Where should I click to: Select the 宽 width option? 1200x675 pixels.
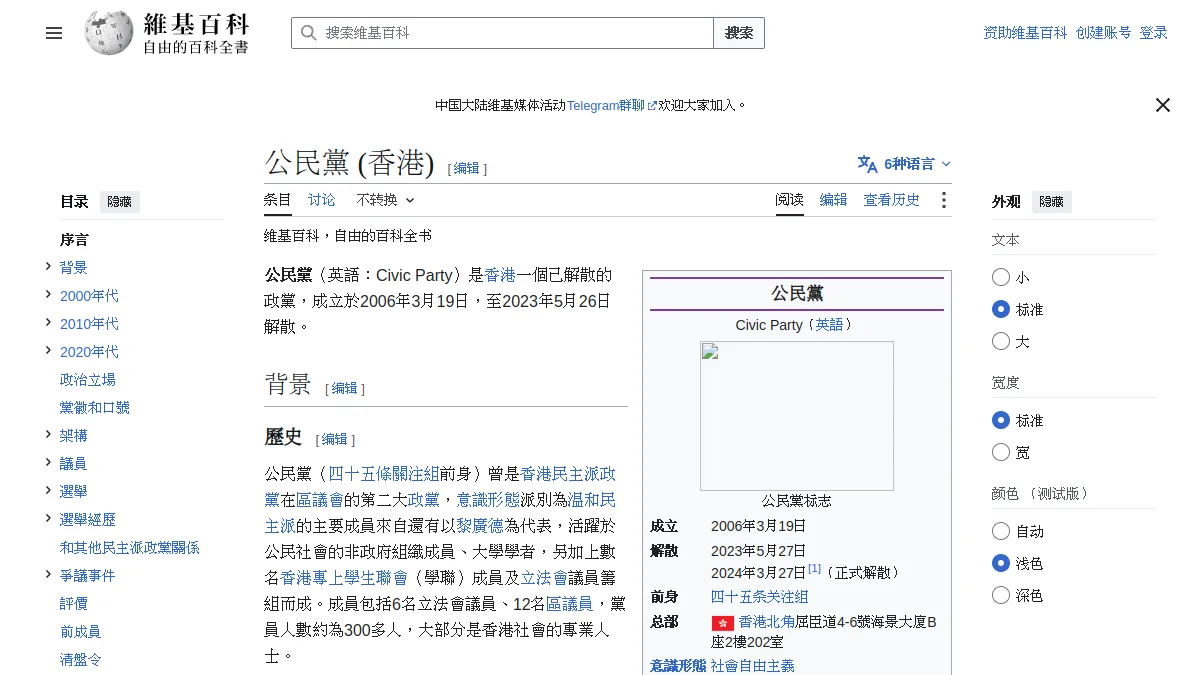click(1001, 452)
